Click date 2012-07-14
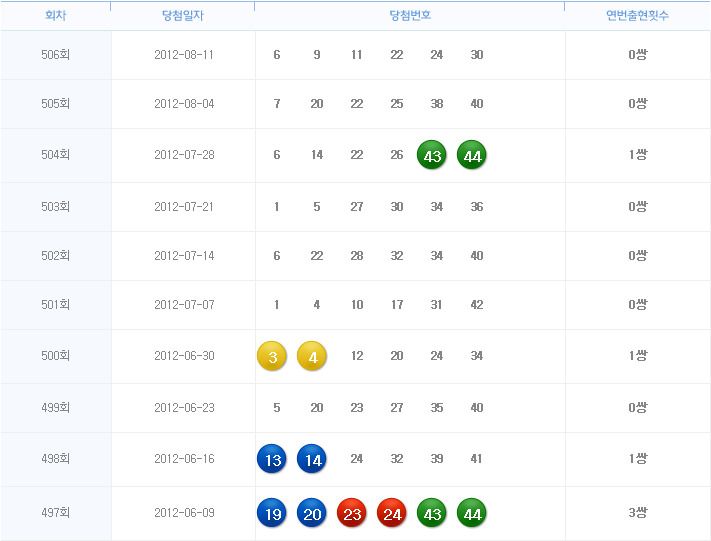 [x=184, y=256]
